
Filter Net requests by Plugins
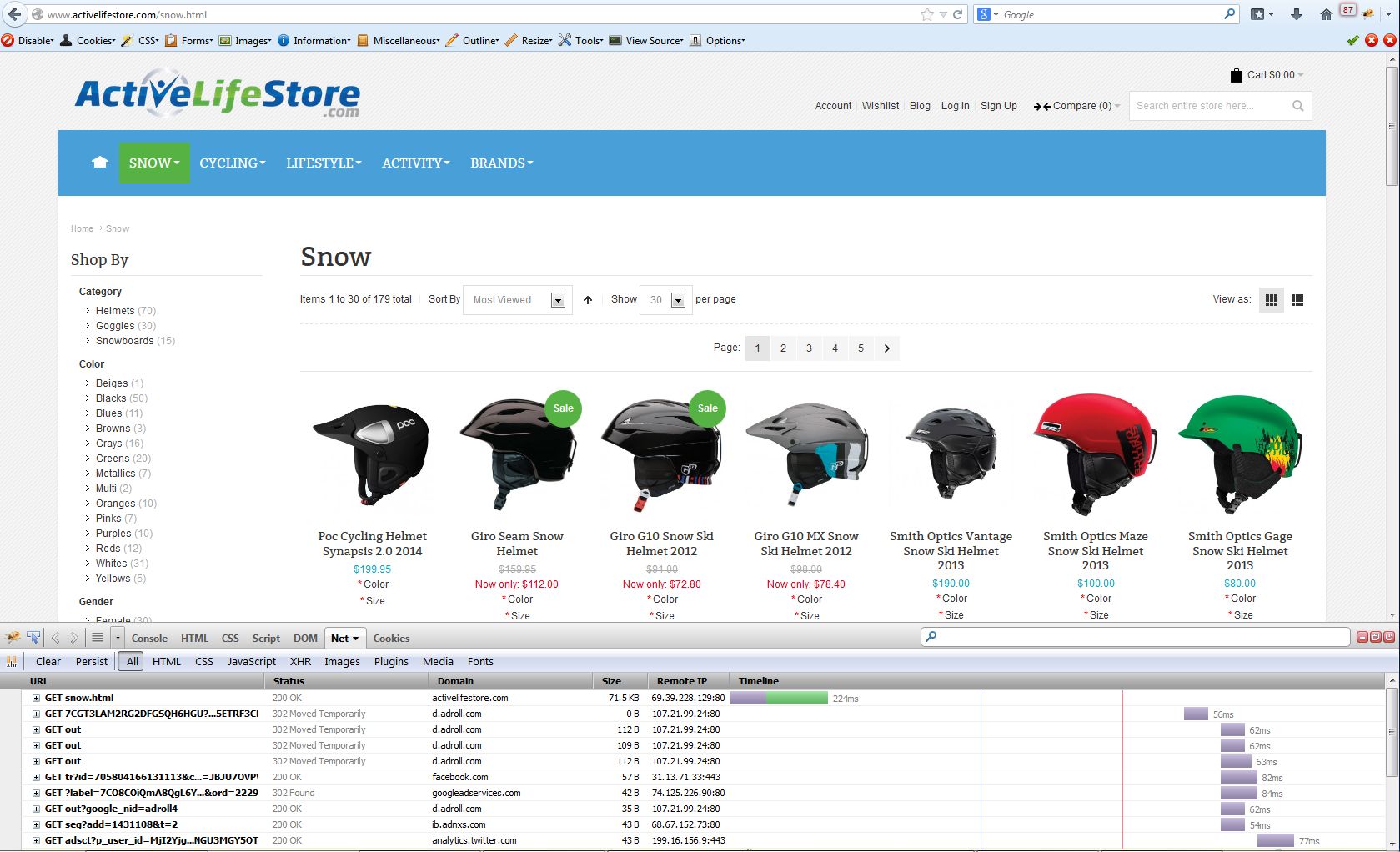(x=391, y=662)
